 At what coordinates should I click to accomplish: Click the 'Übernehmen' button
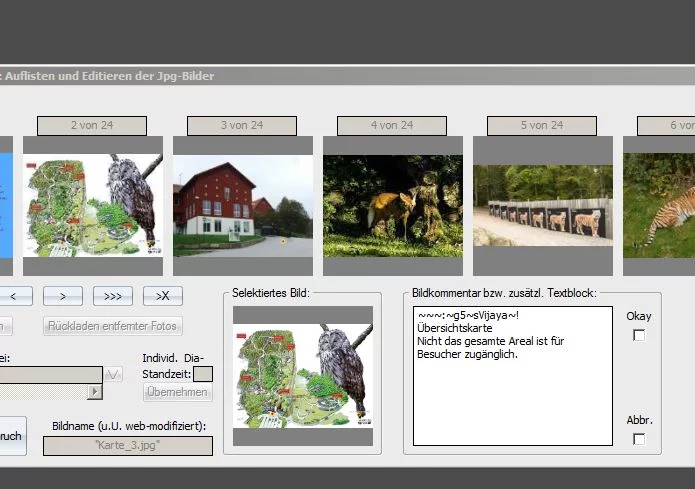177,392
